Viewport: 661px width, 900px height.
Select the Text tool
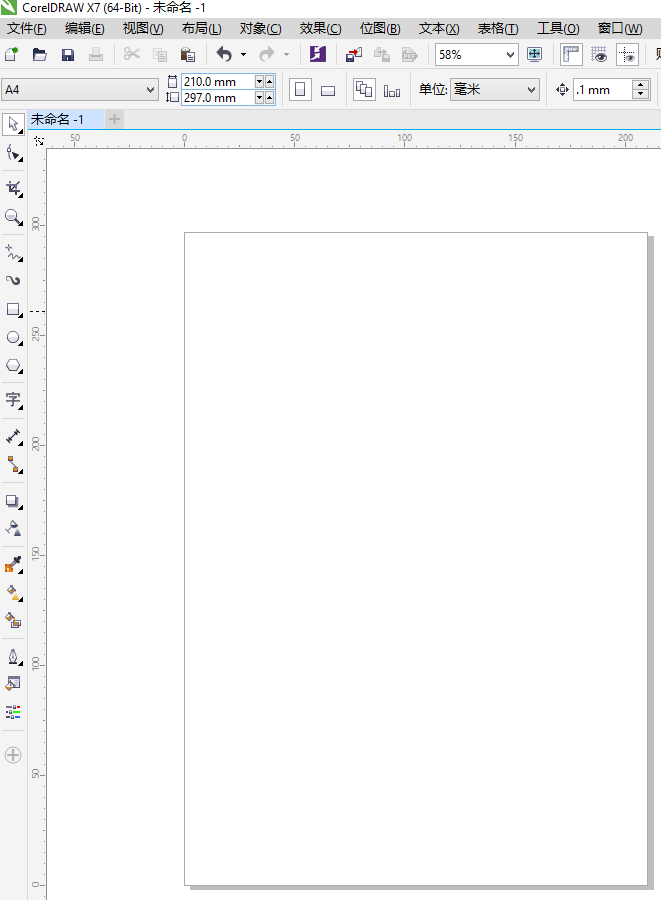click(x=13, y=400)
